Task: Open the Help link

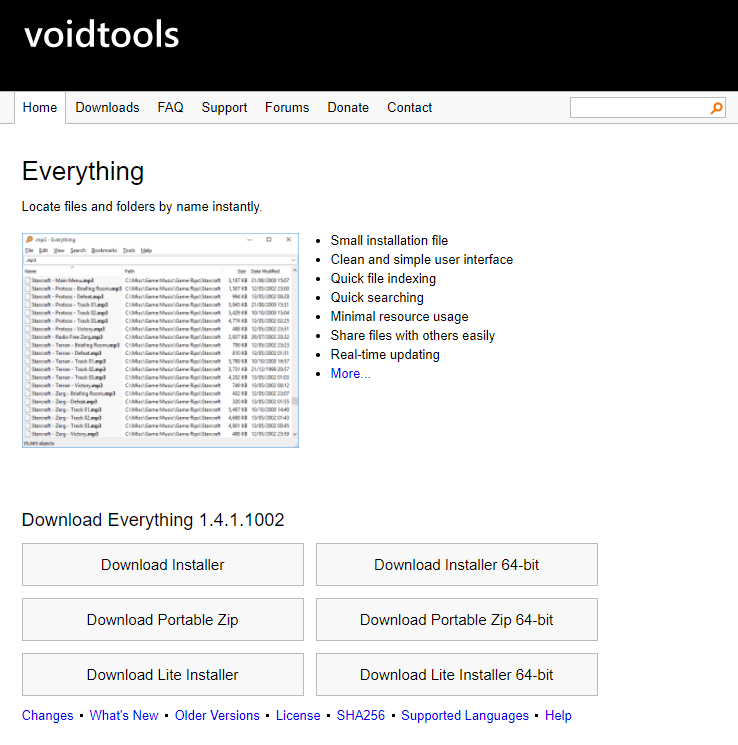Action: click(x=558, y=716)
